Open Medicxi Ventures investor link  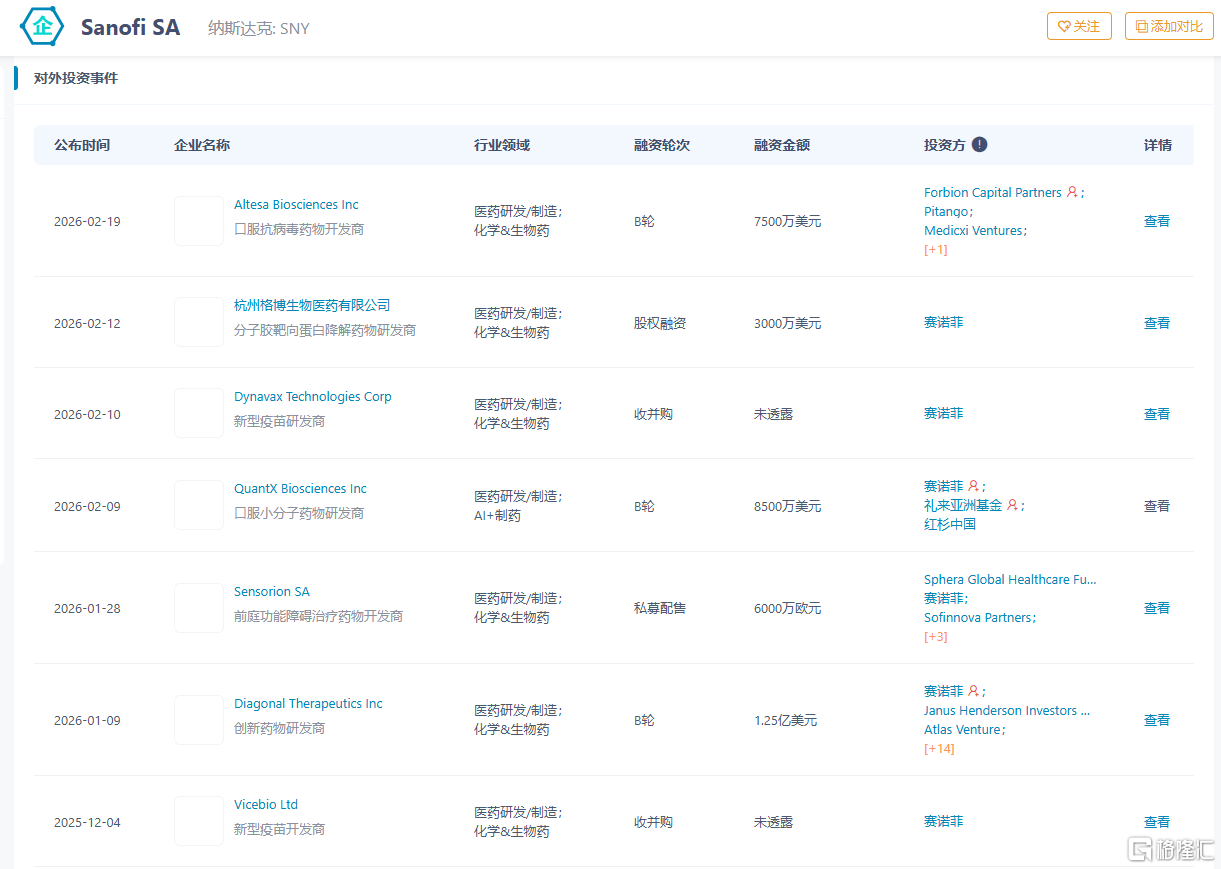(x=973, y=230)
